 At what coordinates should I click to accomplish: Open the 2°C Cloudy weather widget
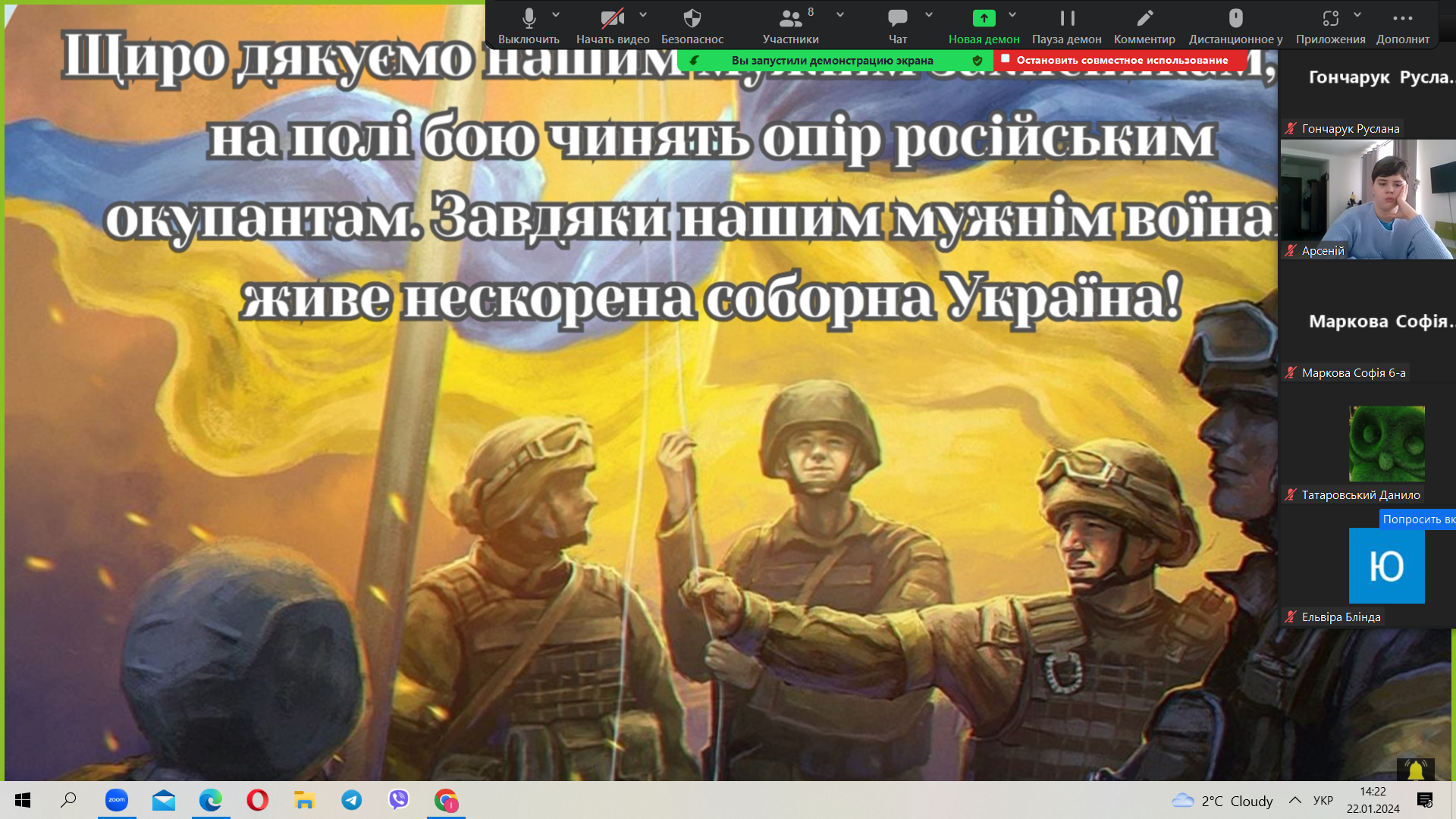click(x=1222, y=801)
